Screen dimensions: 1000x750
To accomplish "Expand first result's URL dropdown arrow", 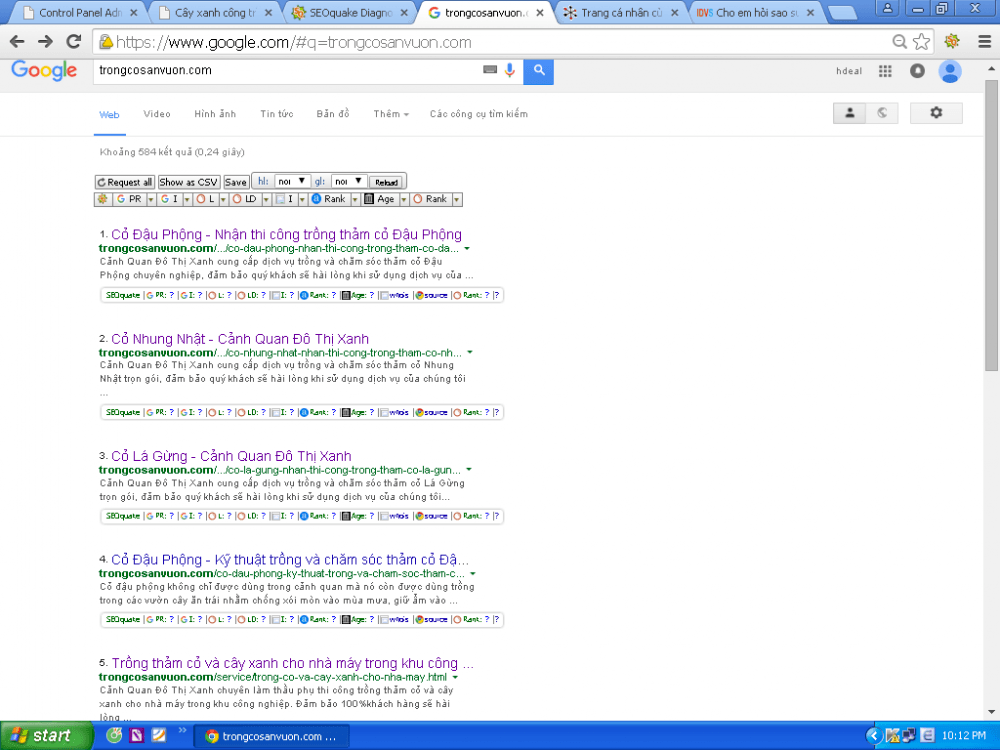I will point(467,249).
